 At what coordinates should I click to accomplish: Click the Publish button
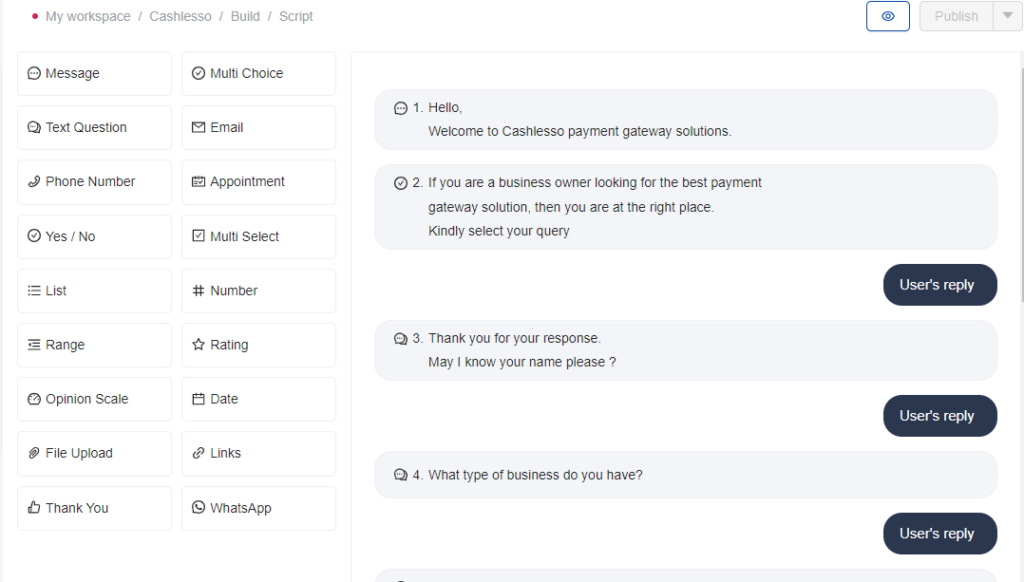956,16
